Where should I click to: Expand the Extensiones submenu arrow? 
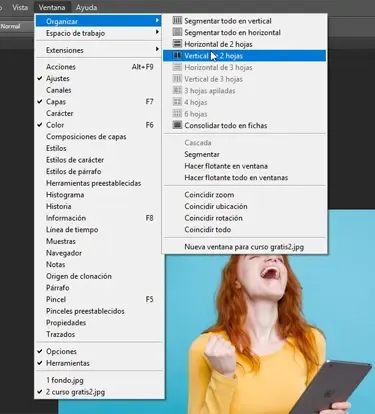[157, 49]
